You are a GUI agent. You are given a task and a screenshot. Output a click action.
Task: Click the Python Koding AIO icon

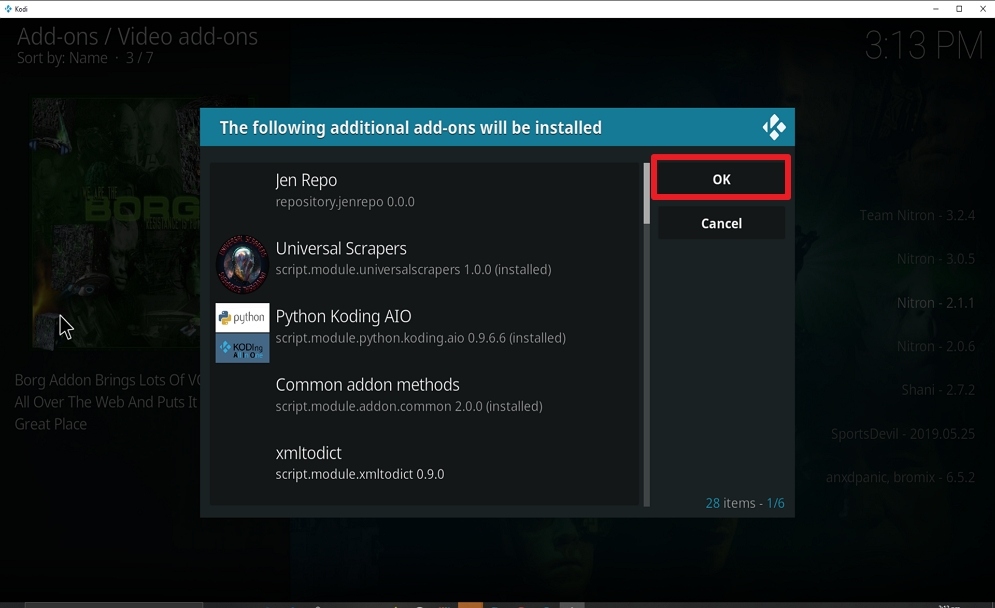point(242,333)
